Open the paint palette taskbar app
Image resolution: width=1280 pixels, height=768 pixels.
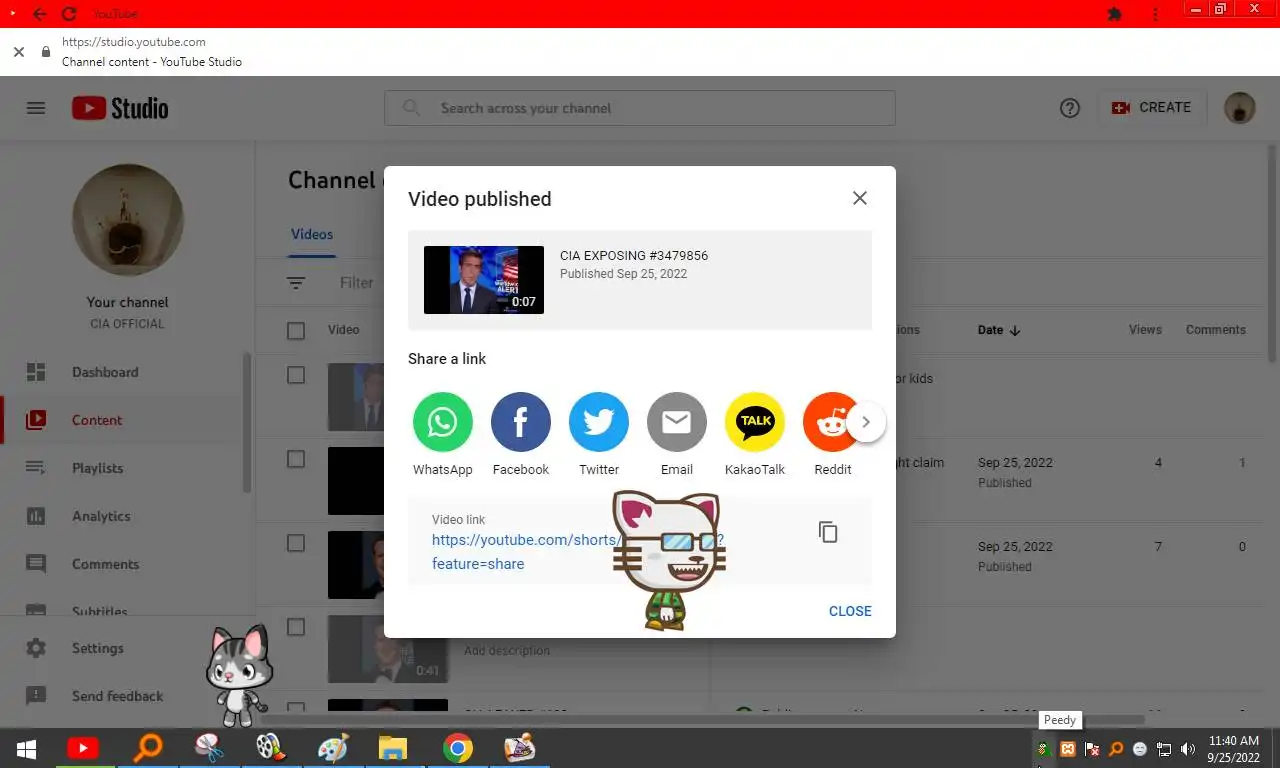coord(332,748)
